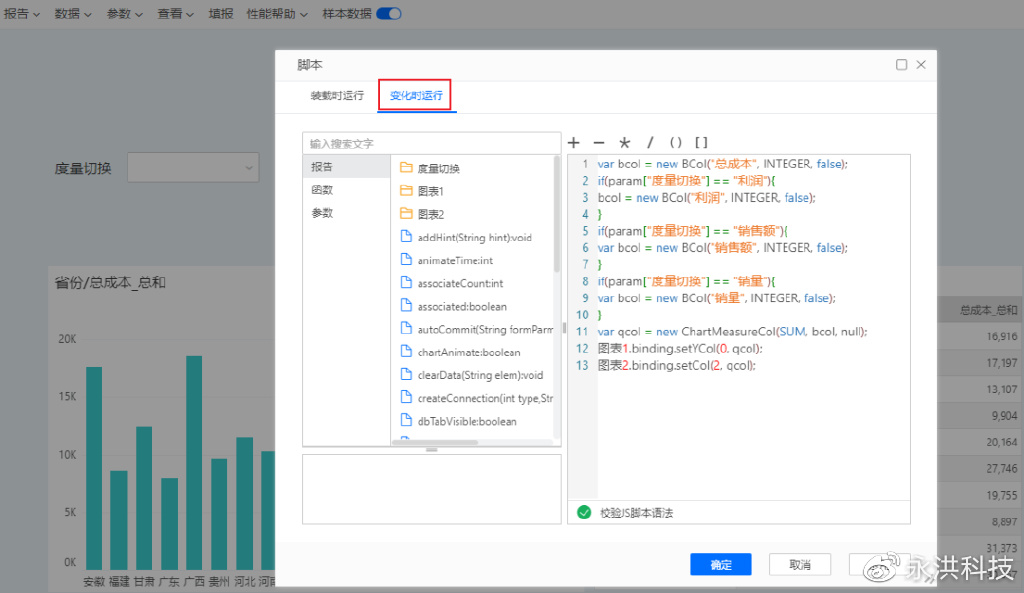Click the 输入搜索文字 search field
1024x593 pixels.
[430, 142]
